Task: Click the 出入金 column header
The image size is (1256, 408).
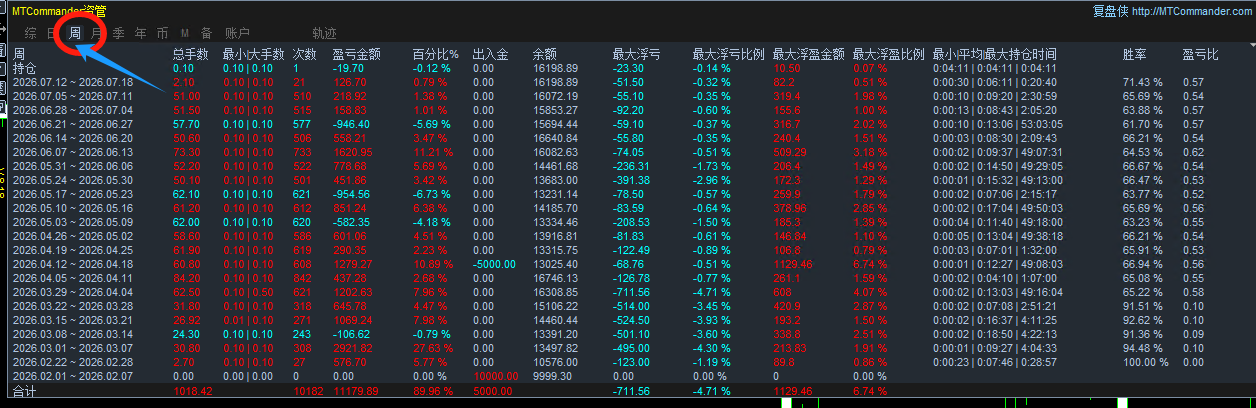Action: pyautogui.click(x=490, y=54)
